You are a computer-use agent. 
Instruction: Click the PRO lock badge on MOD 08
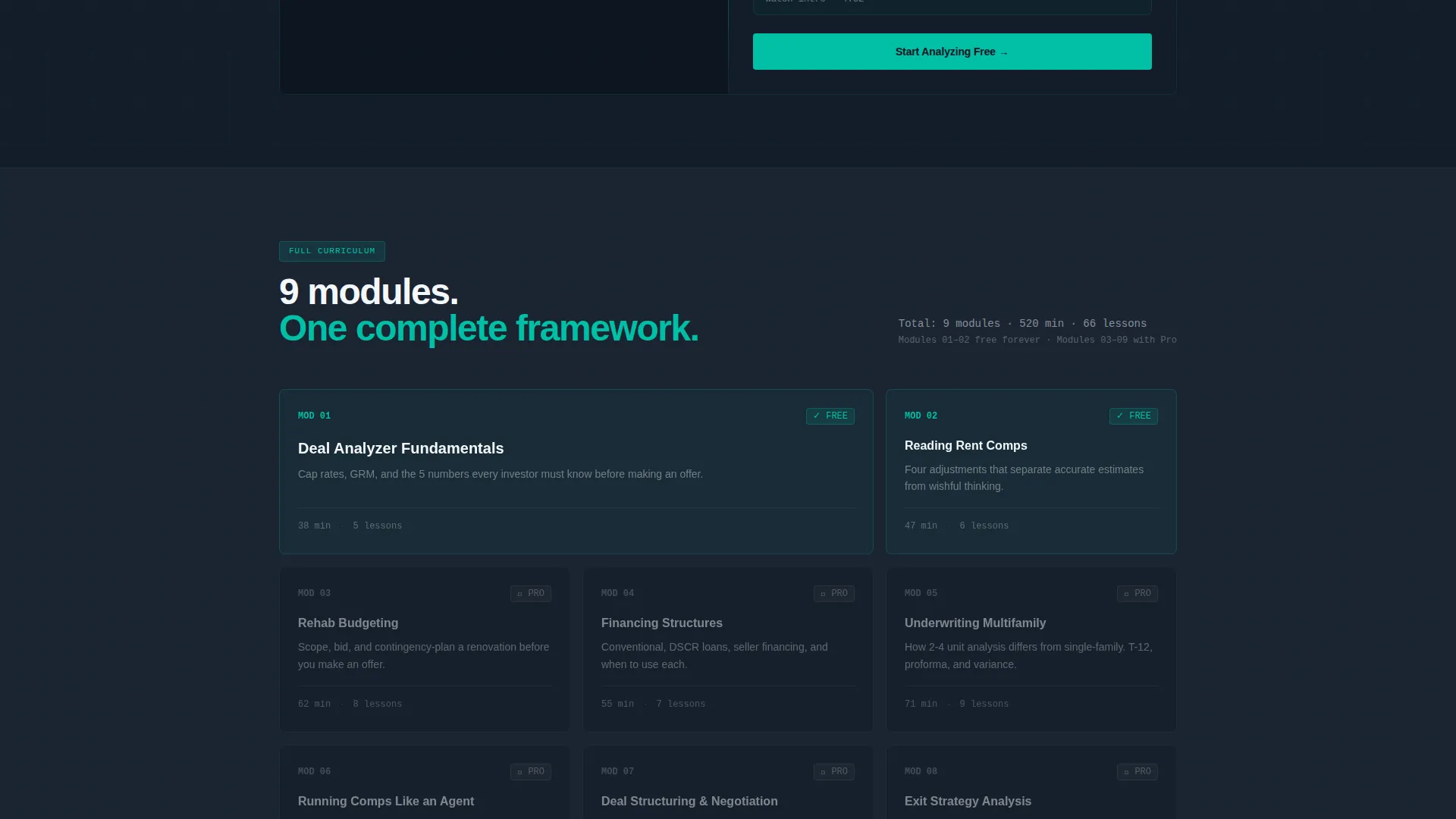1137,772
